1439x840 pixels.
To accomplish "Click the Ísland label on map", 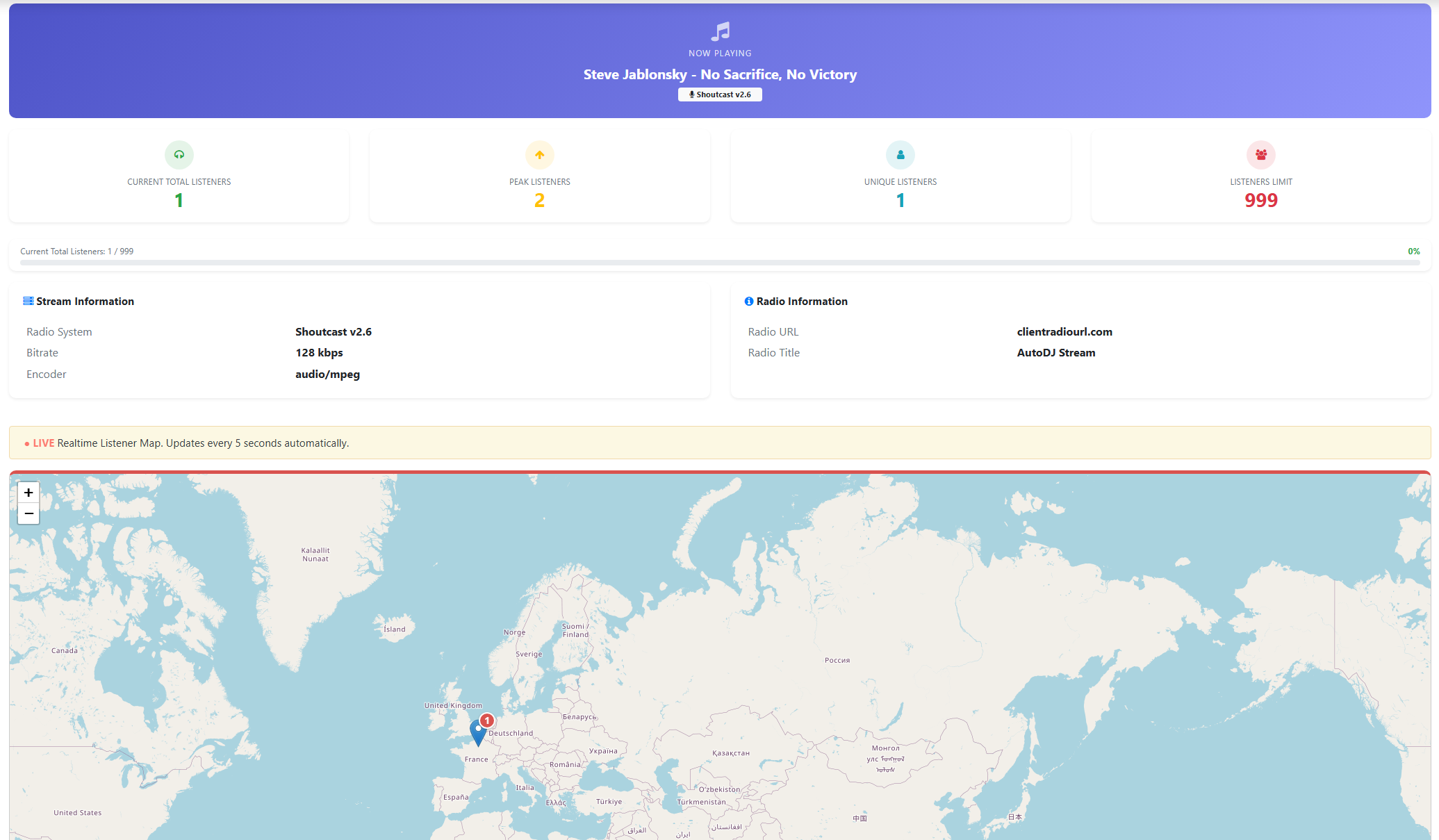I will click(395, 629).
